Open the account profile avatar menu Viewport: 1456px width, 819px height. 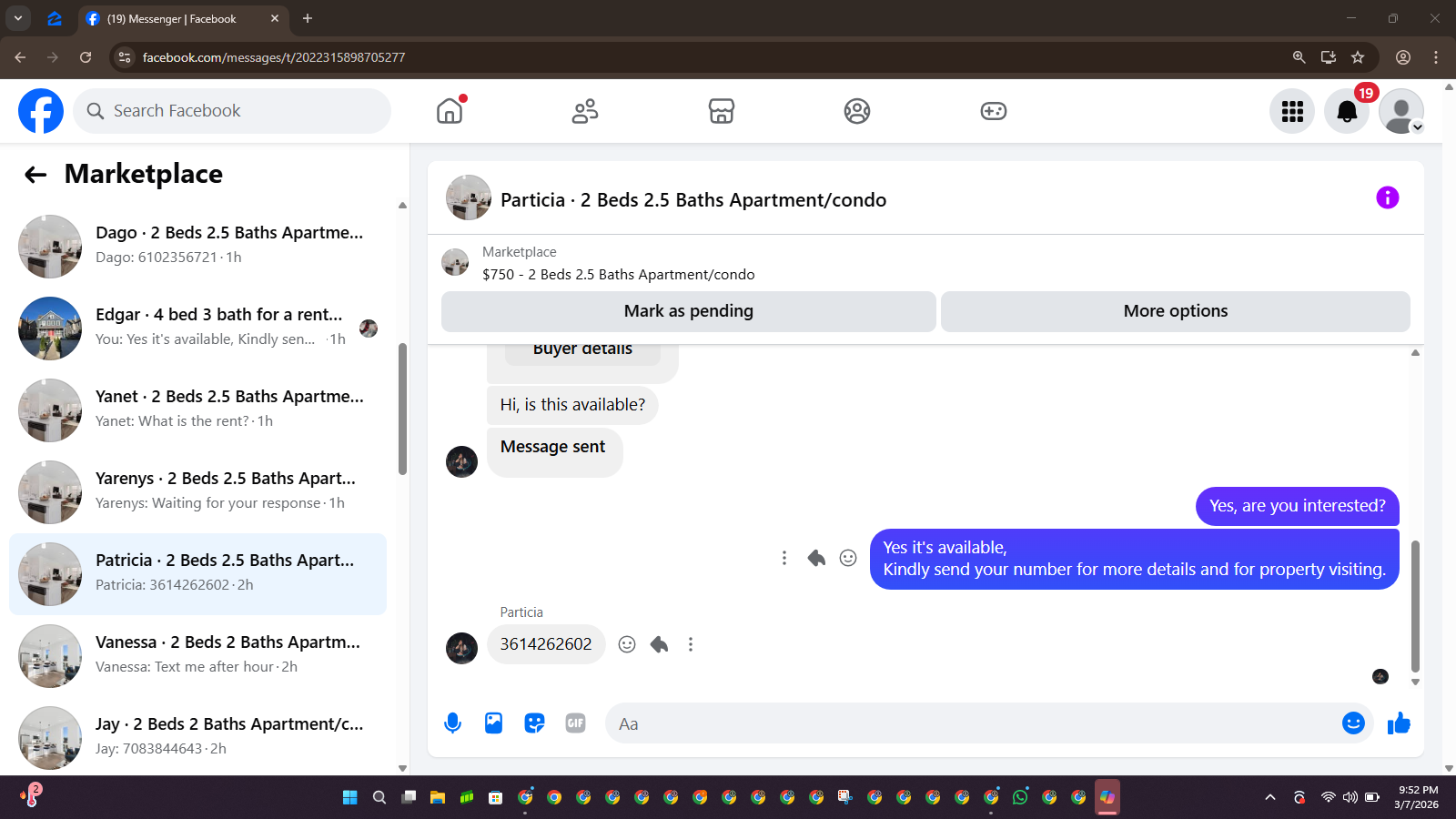[1401, 111]
